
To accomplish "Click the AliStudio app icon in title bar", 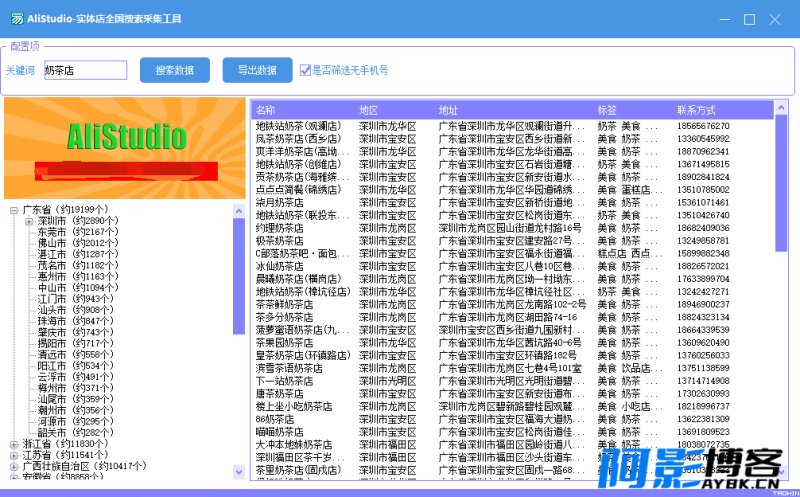I will tap(12, 19).
